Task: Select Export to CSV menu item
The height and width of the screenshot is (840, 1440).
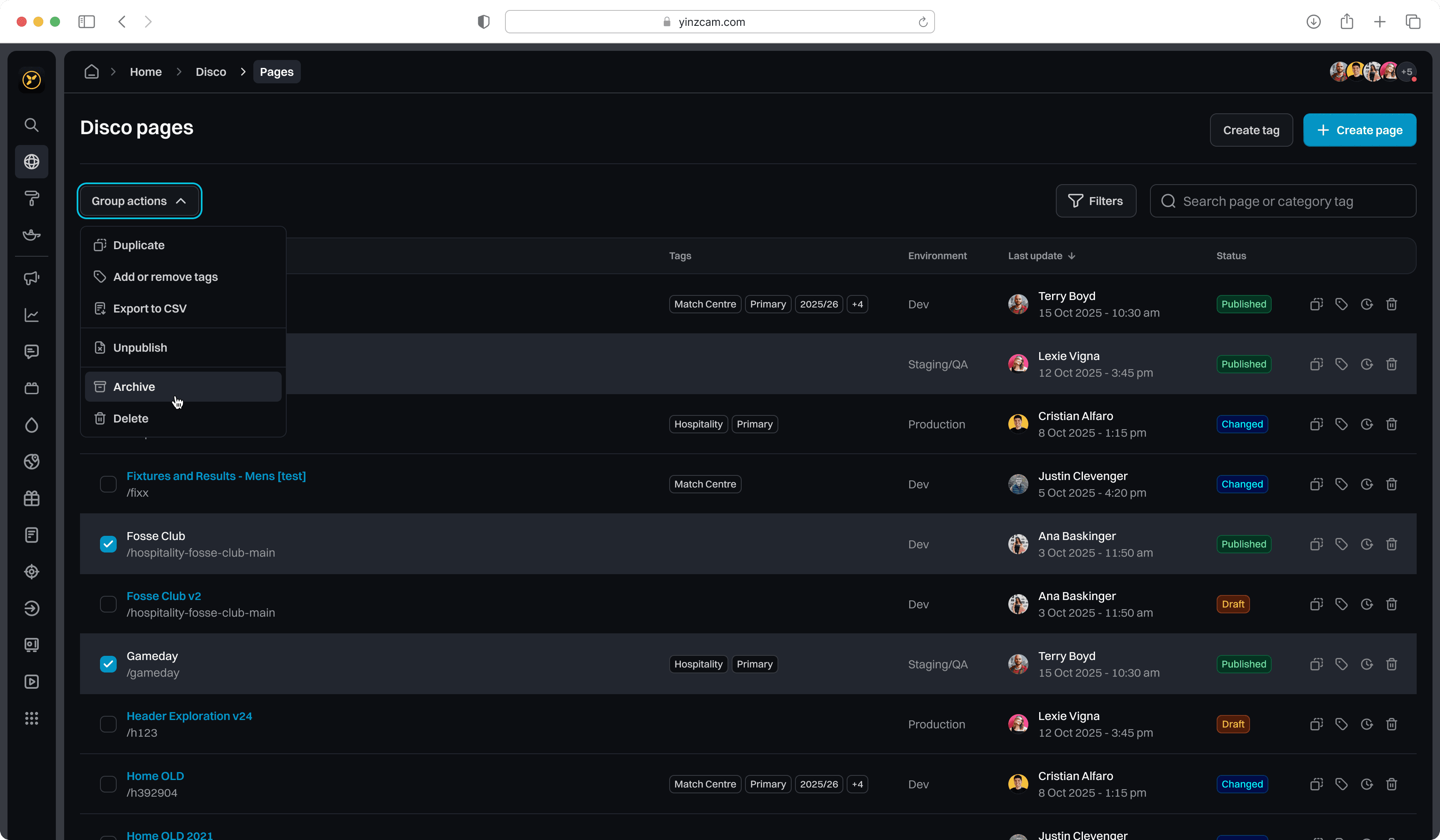Action: tap(150, 309)
